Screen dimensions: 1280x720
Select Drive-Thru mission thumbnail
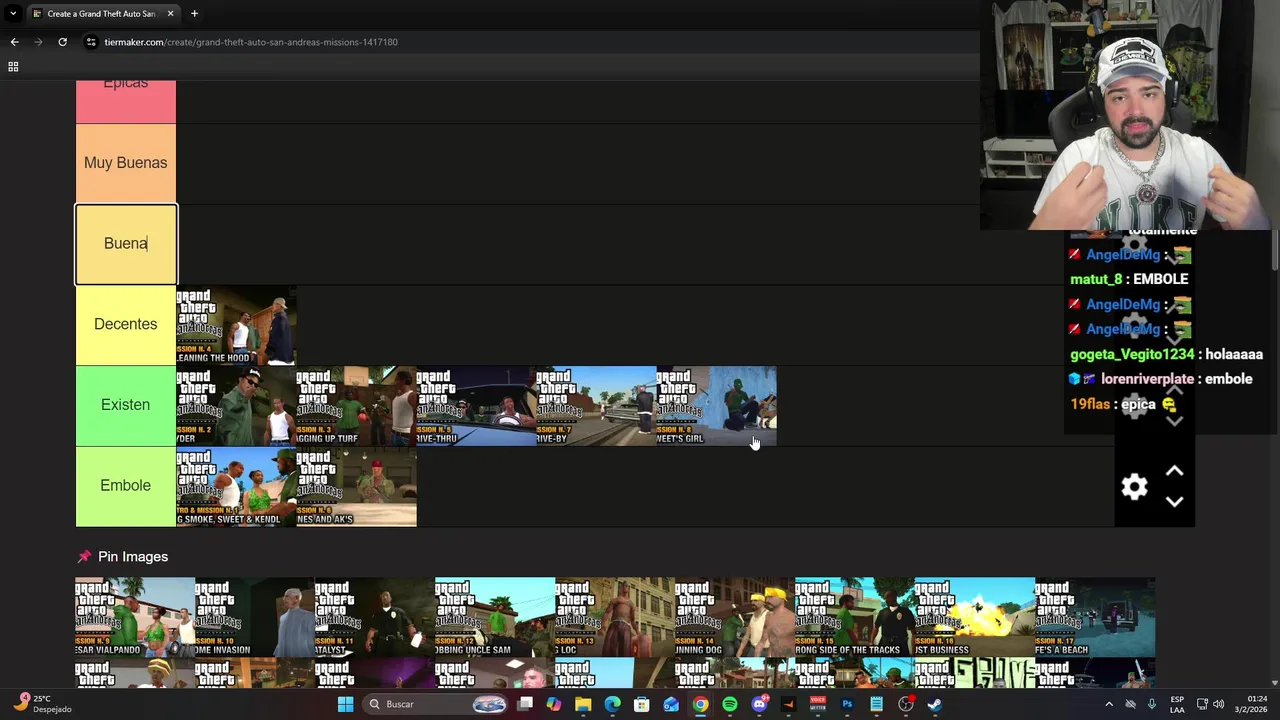click(476, 406)
